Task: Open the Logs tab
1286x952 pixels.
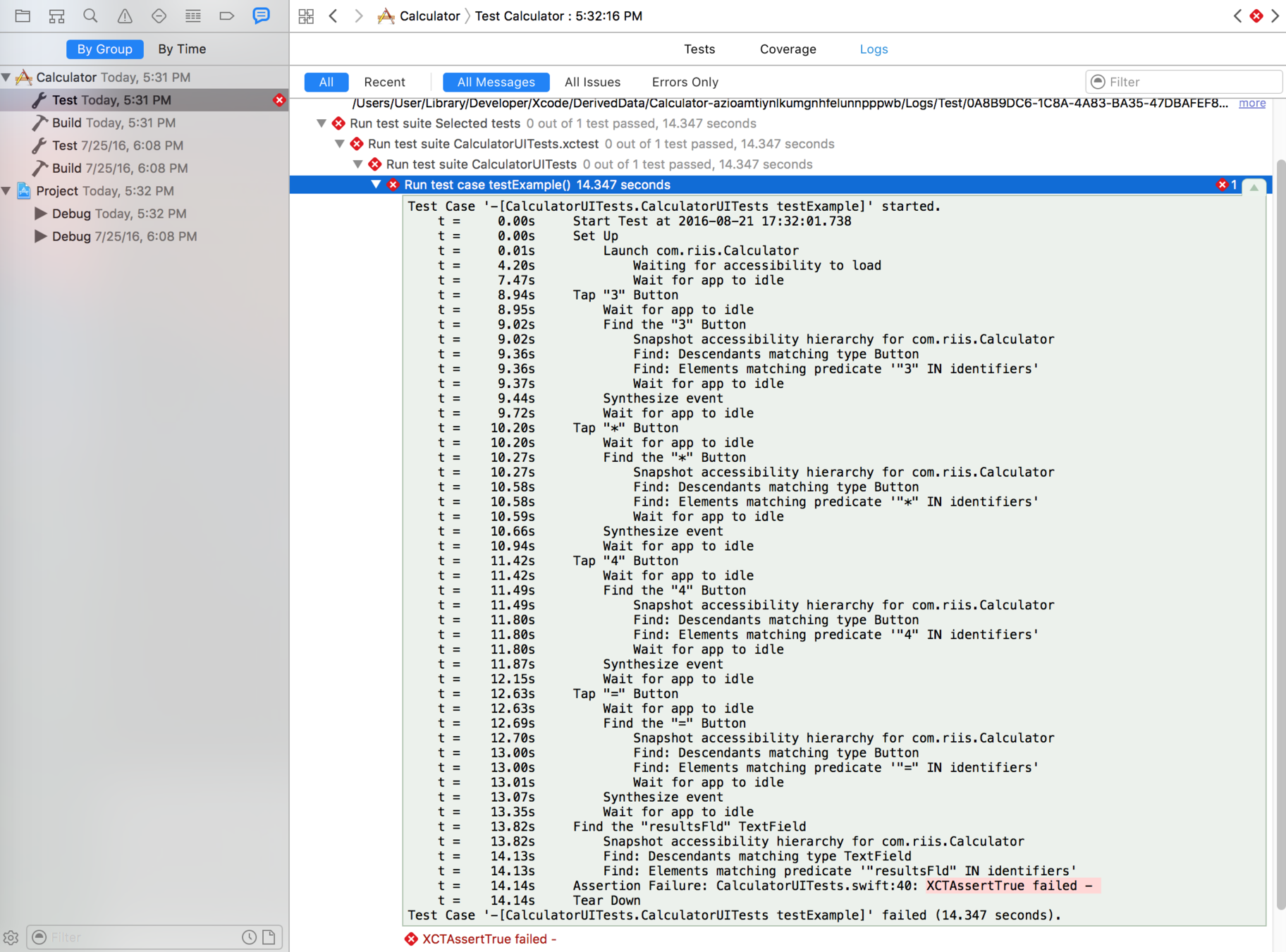Action: (x=874, y=49)
